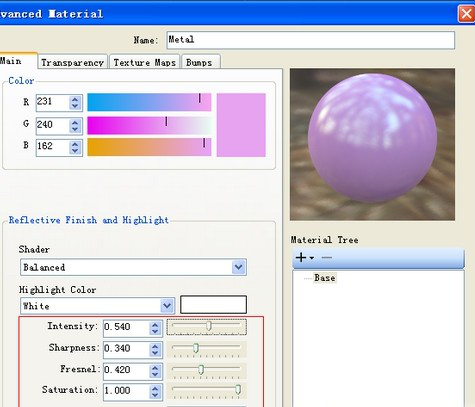The height and width of the screenshot is (407, 475).
Task: Decrease R value with down arrow
Action: pyautogui.click(x=75, y=106)
